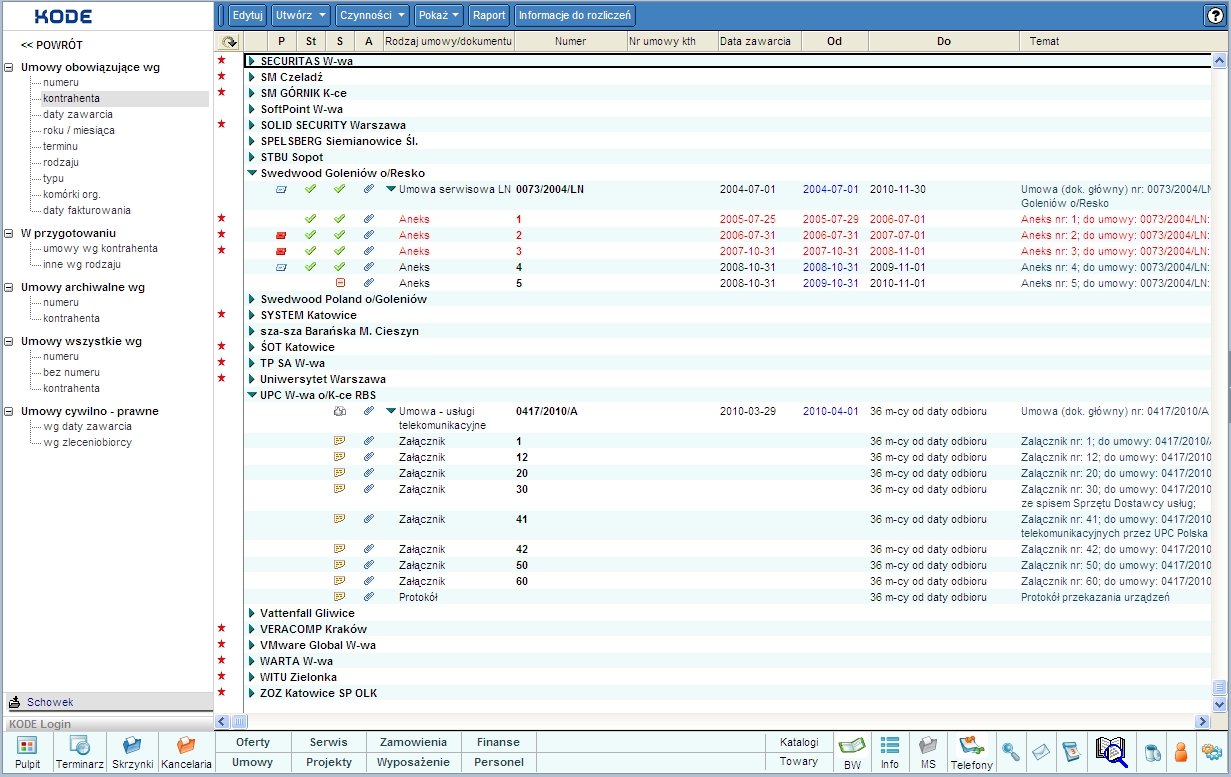1231x777 pixels.
Task: Click the blue envelope icon on Aneks 4 row
Action: click(x=282, y=267)
